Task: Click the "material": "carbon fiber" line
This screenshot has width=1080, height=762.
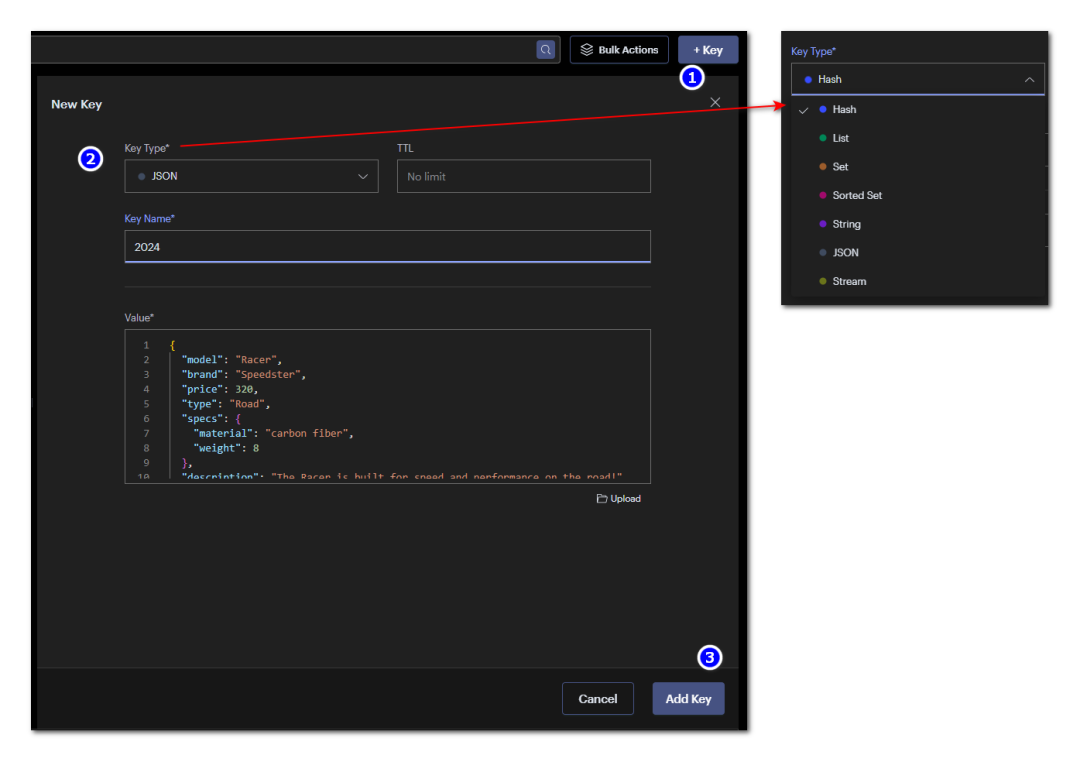Action: (x=273, y=433)
